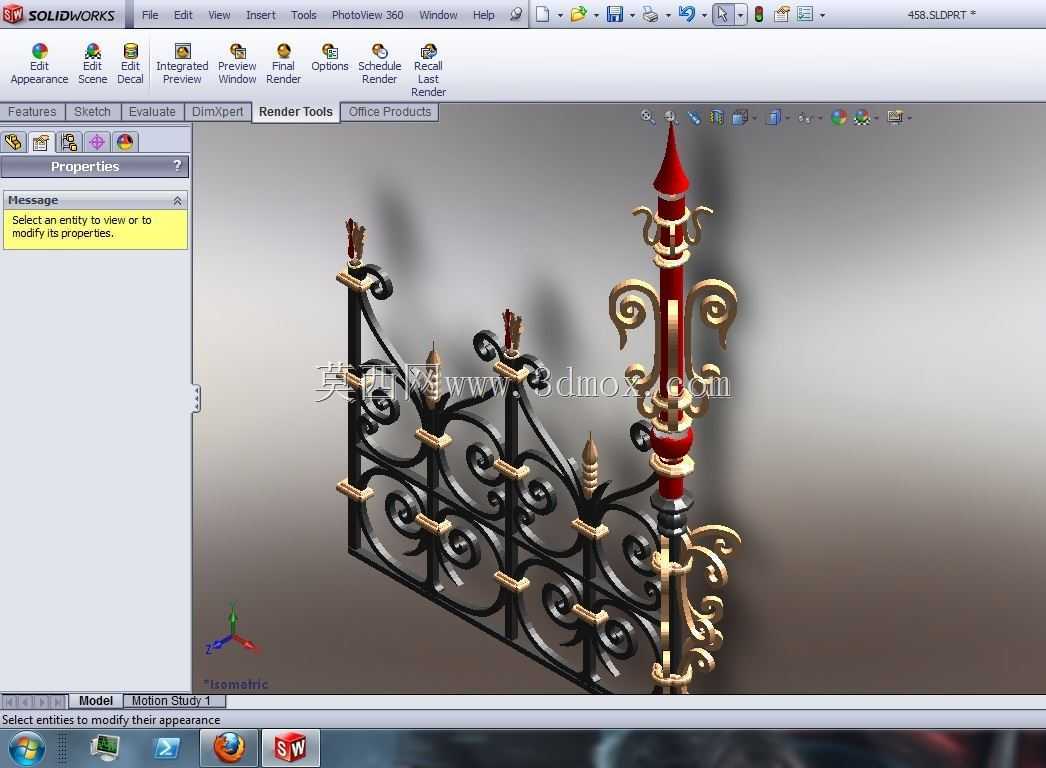Open the Preview Window render

click(237, 64)
